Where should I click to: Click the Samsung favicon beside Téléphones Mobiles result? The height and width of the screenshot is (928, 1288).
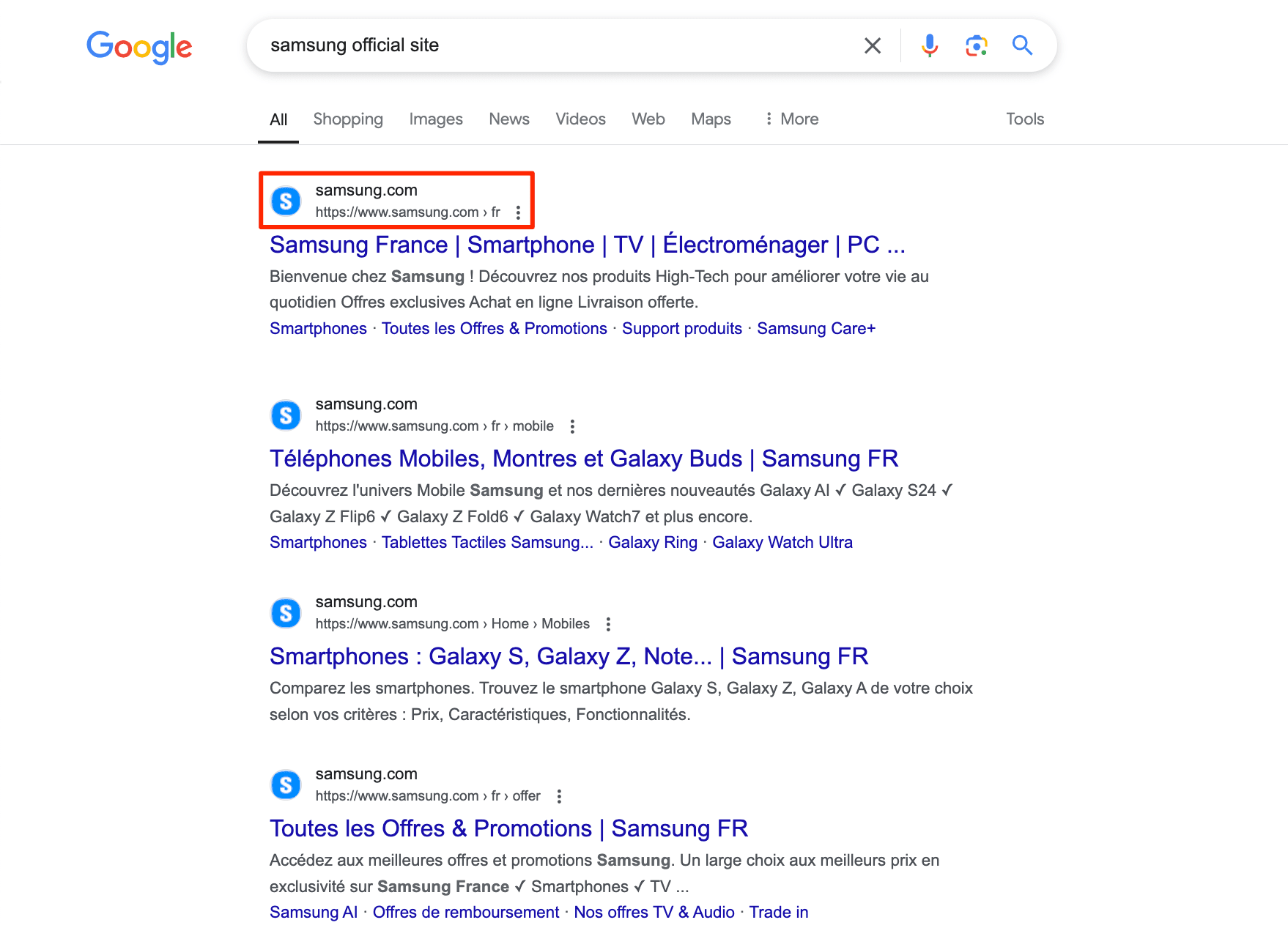pyautogui.click(x=286, y=415)
